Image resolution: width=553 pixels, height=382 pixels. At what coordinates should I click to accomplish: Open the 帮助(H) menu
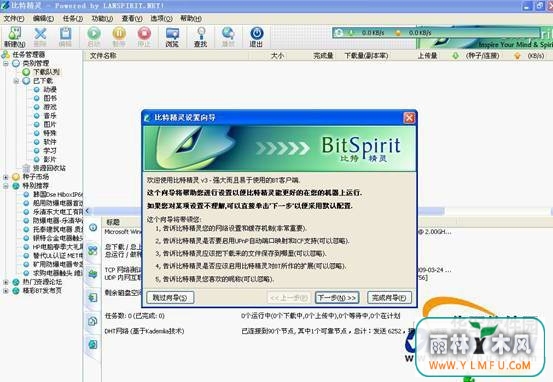191,18
